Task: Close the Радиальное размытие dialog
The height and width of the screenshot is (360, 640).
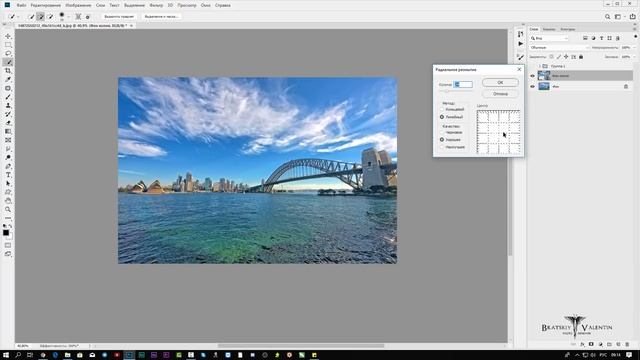Action: pos(519,69)
